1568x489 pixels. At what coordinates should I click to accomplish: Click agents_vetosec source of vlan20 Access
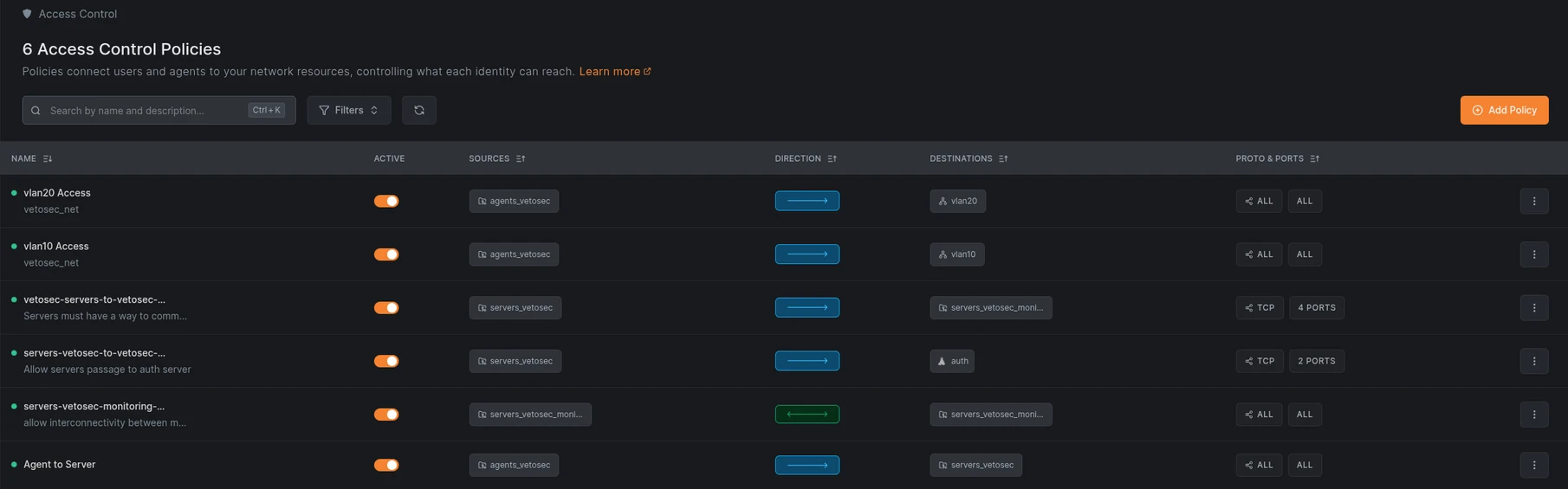(514, 201)
